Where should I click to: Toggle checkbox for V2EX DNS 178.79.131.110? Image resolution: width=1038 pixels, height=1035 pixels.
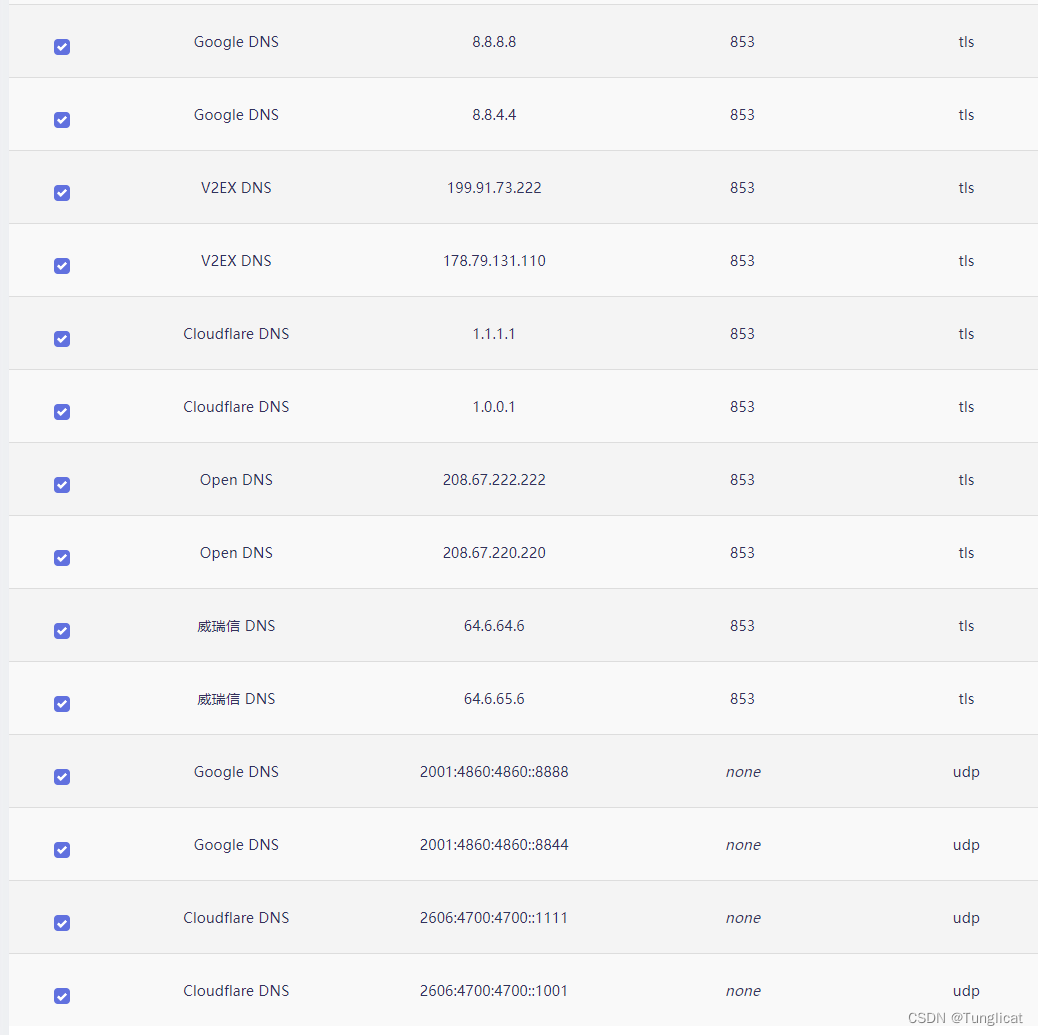tap(62, 266)
